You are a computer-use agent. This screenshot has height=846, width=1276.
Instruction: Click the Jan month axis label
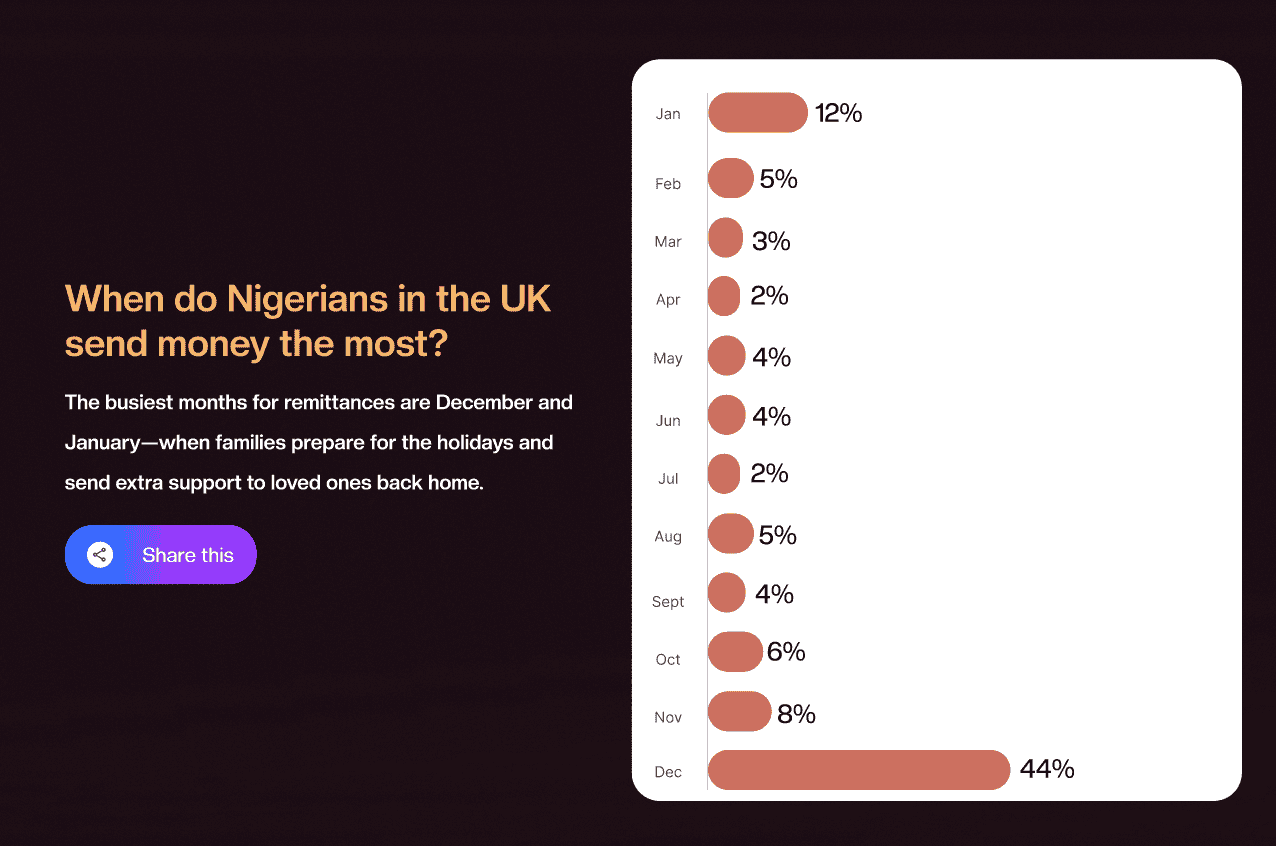668,114
